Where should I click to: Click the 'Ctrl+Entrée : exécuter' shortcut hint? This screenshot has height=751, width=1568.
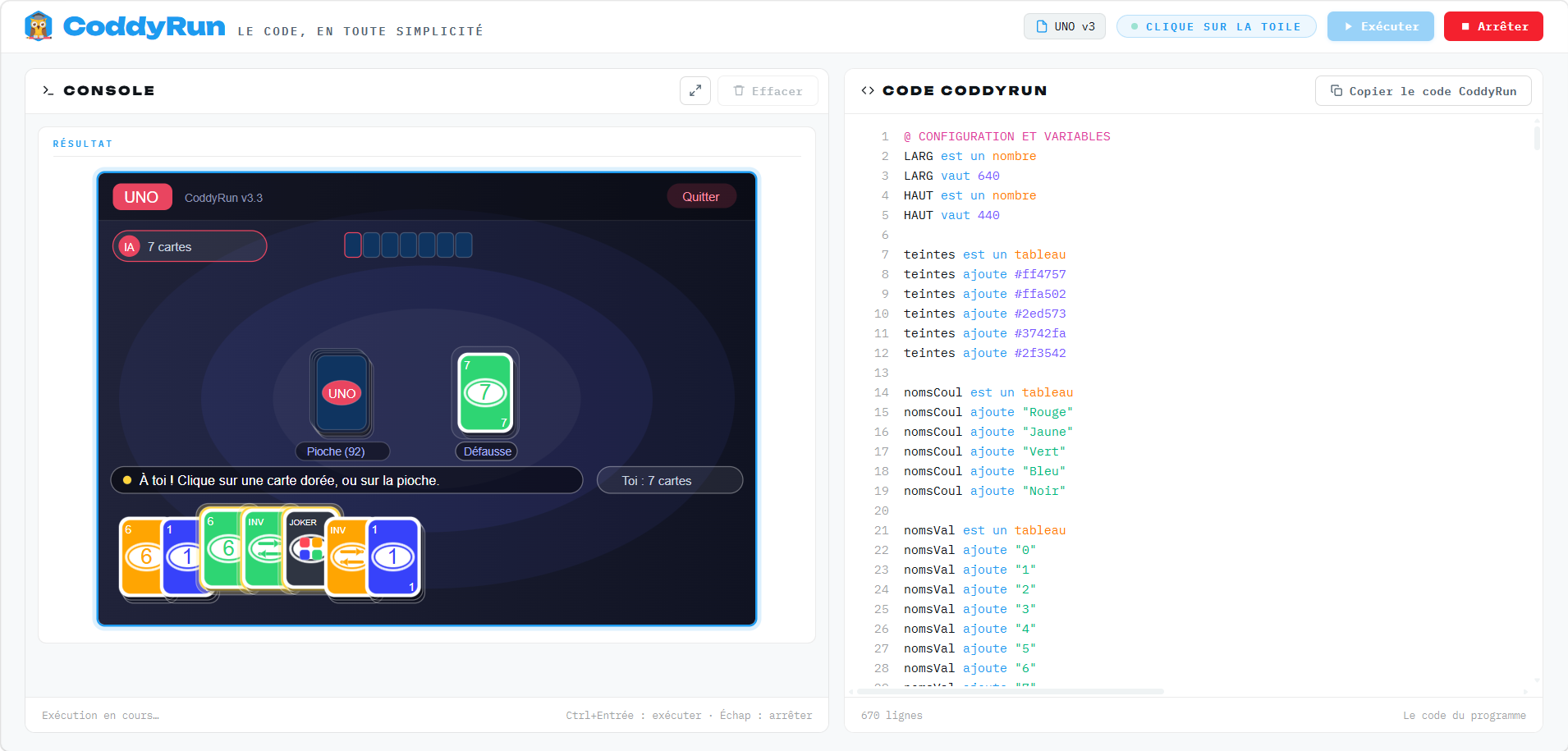[633, 716]
